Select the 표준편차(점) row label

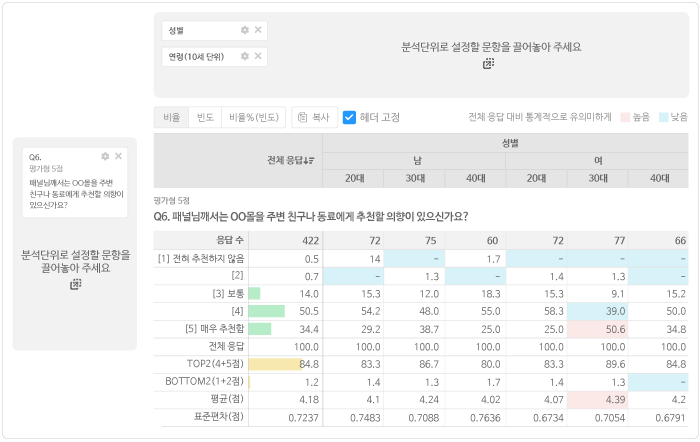tap(219, 416)
